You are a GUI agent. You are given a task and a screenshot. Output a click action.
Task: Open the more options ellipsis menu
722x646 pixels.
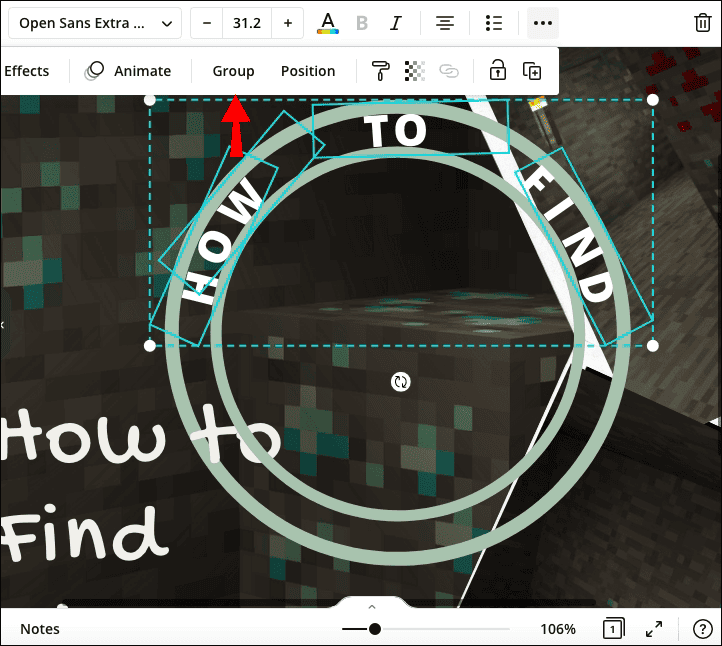[x=543, y=23]
